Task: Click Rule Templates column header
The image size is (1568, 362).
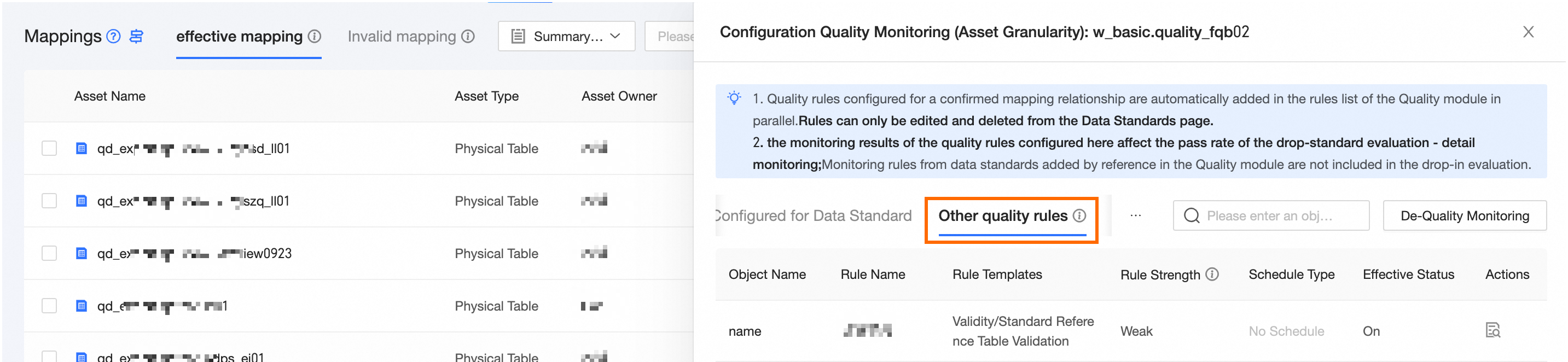Action: (996, 275)
